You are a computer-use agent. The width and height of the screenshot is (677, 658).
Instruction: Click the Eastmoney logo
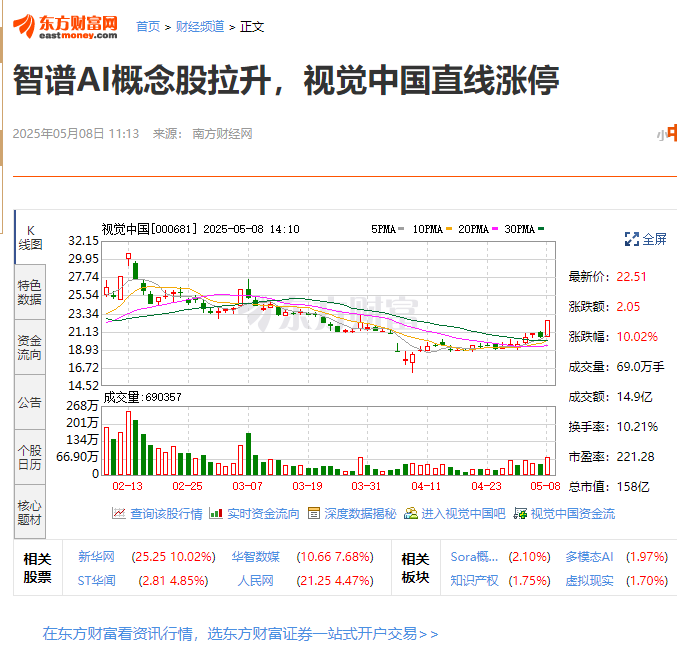[66, 26]
